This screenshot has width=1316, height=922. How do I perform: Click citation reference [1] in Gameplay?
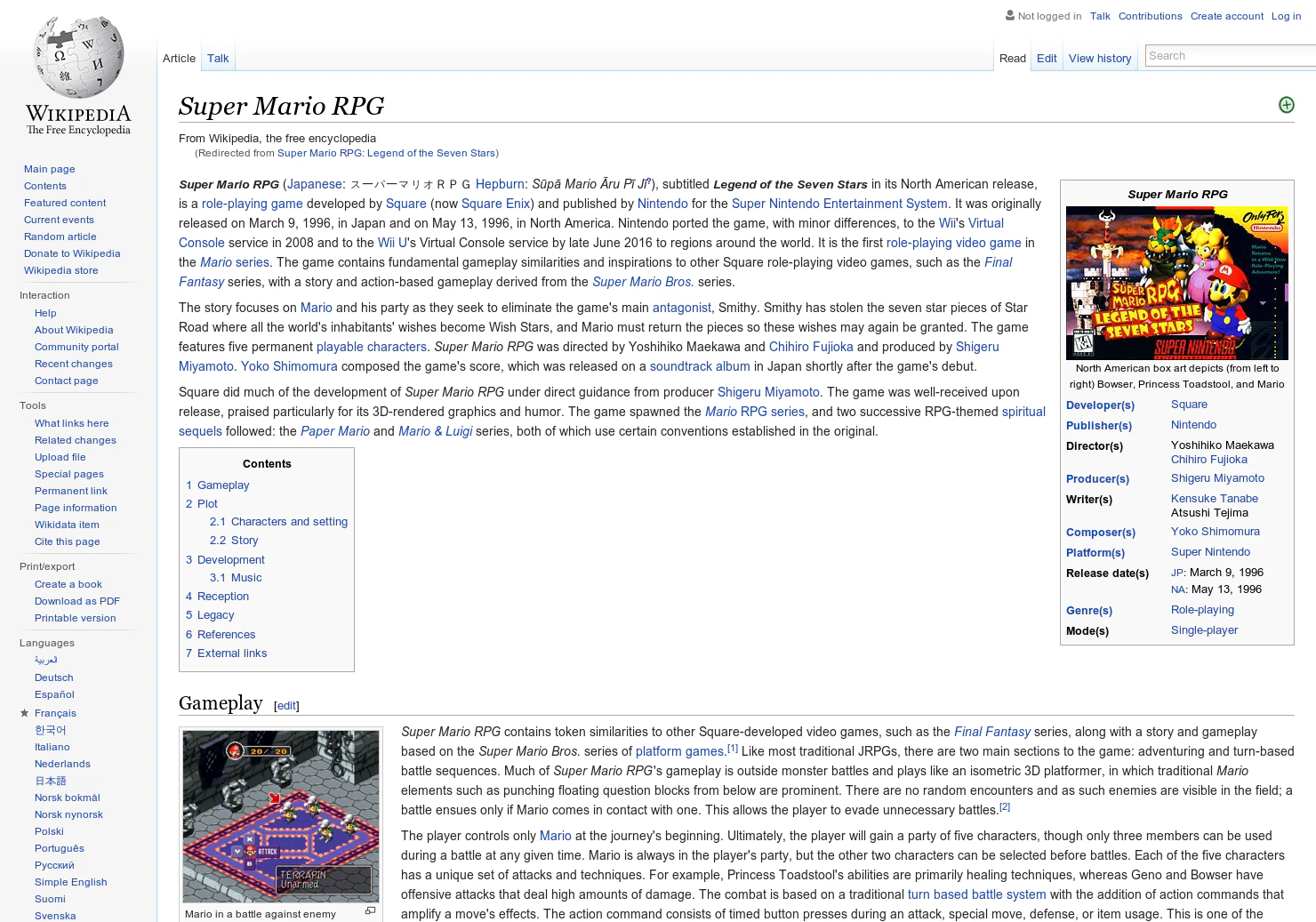pos(733,749)
